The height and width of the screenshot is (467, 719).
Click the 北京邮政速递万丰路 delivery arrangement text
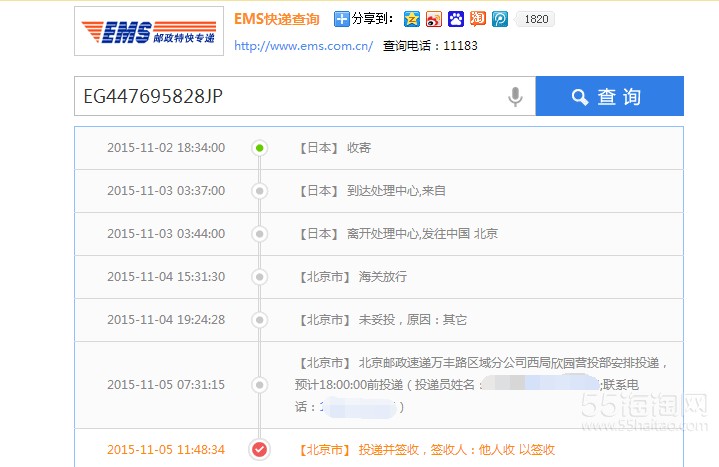480,385
